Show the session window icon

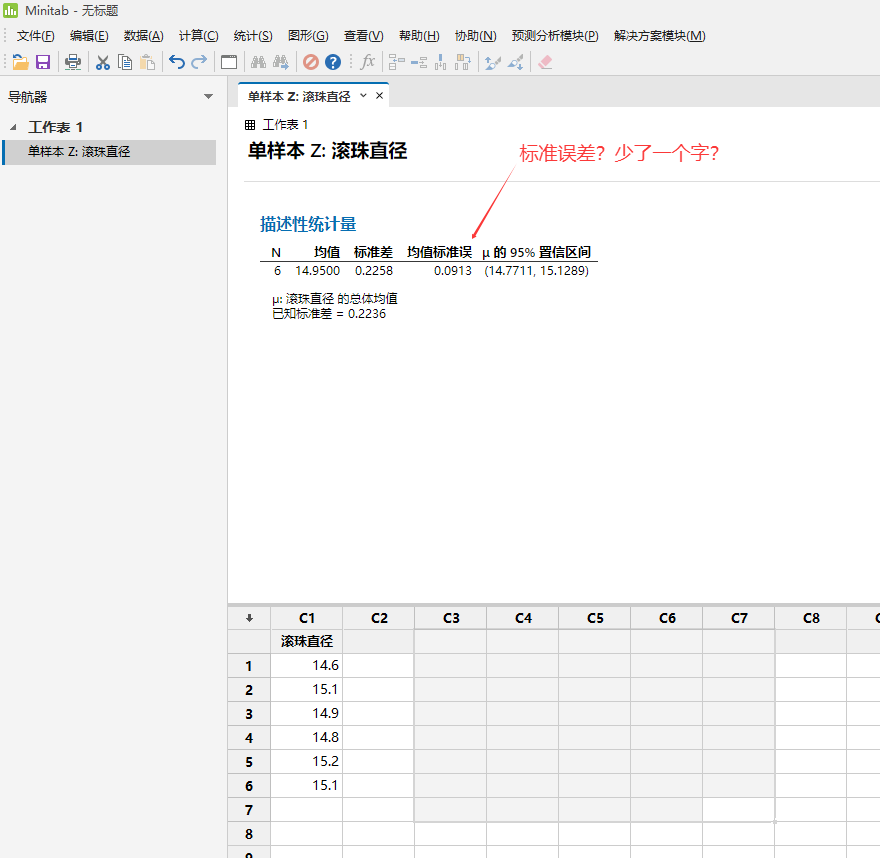pos(229,62)
